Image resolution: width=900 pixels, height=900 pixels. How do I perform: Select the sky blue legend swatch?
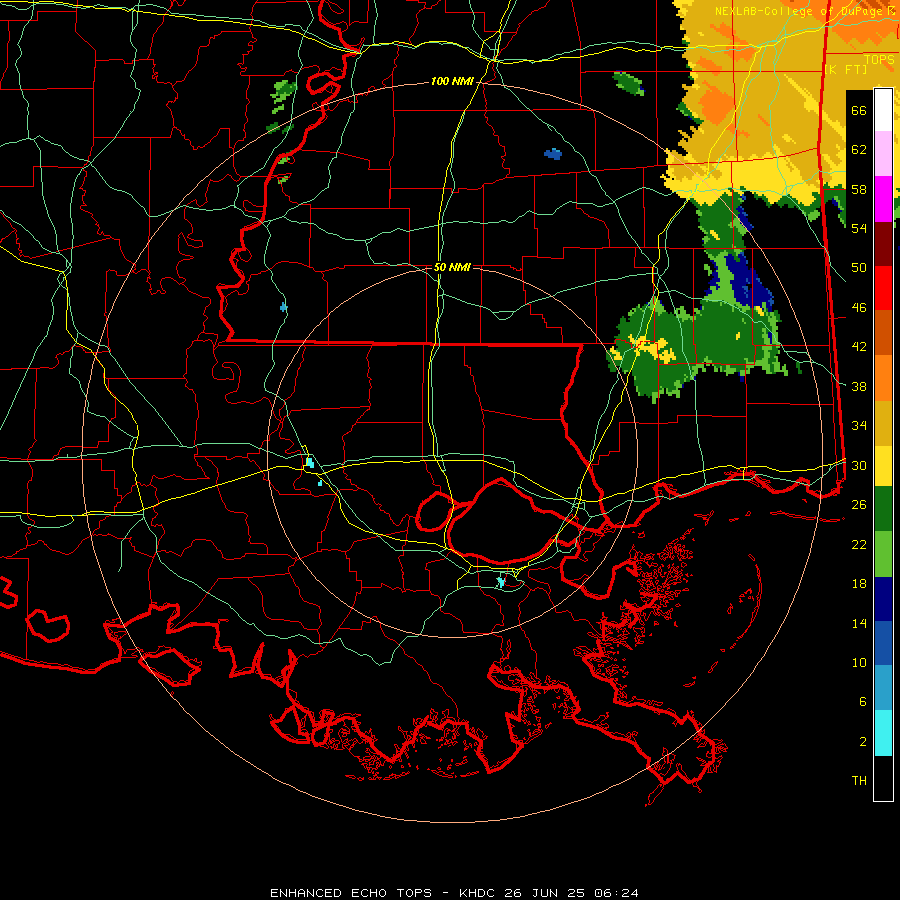883,688
